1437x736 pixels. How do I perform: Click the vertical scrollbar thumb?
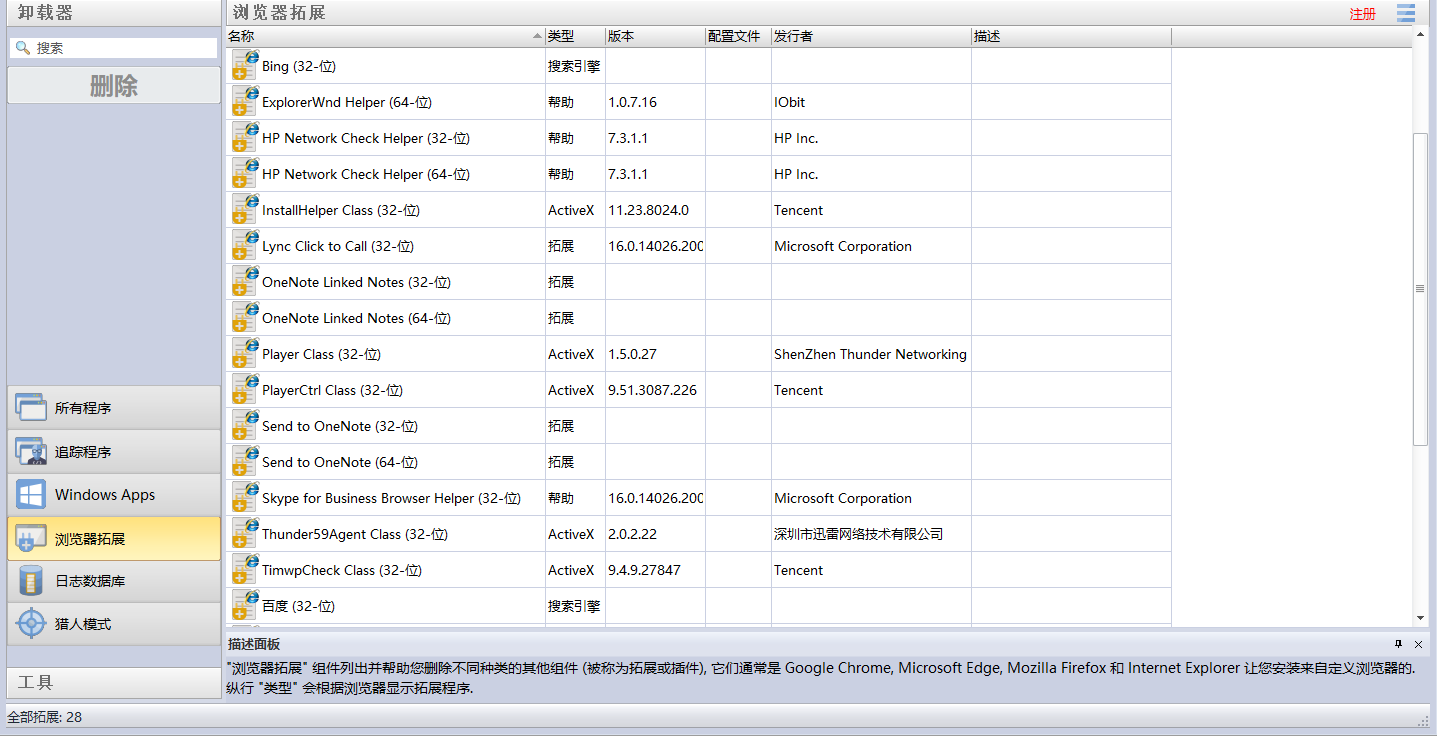pos(1419,288)
